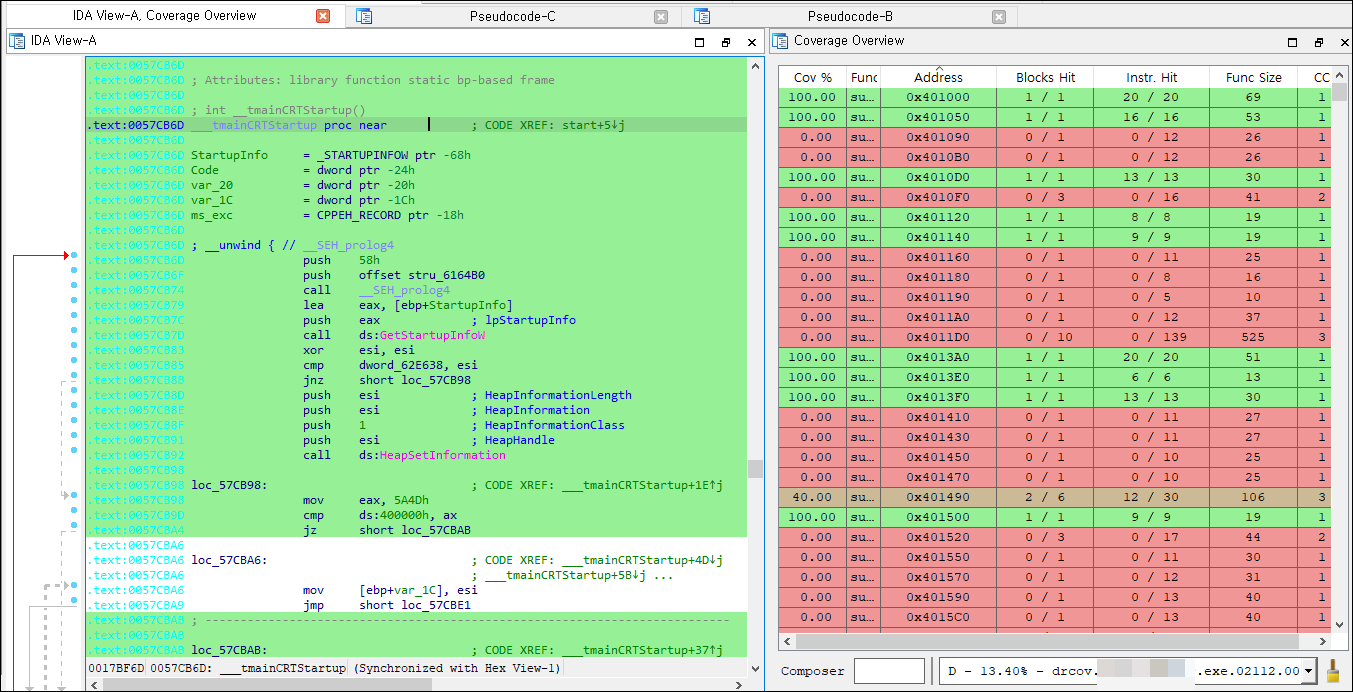This screenshot has width=1353, height=692.
Task: Click the dword_62E638 operand
Action: (408, 365)
